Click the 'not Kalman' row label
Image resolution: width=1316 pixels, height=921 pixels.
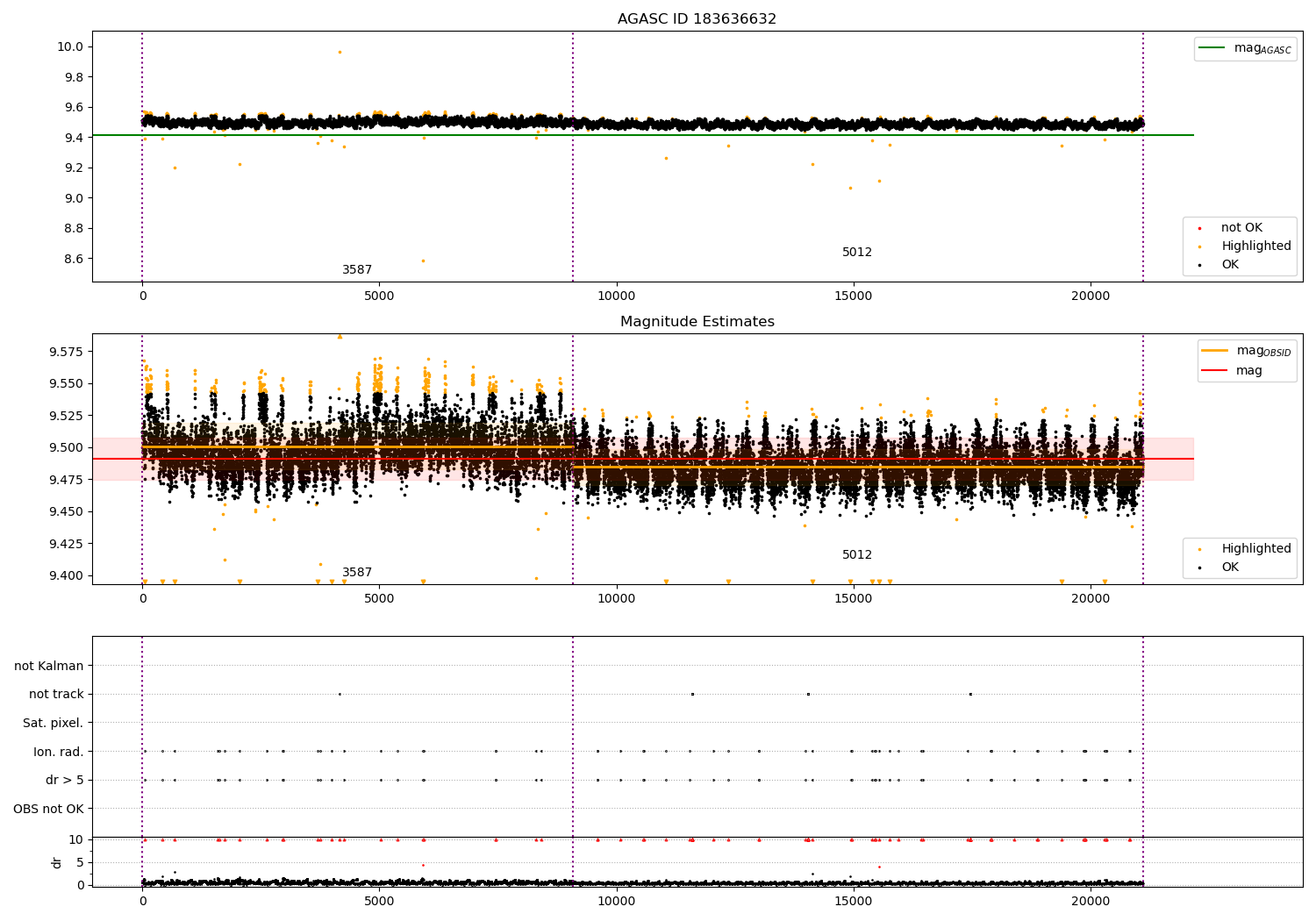(49, 666)
